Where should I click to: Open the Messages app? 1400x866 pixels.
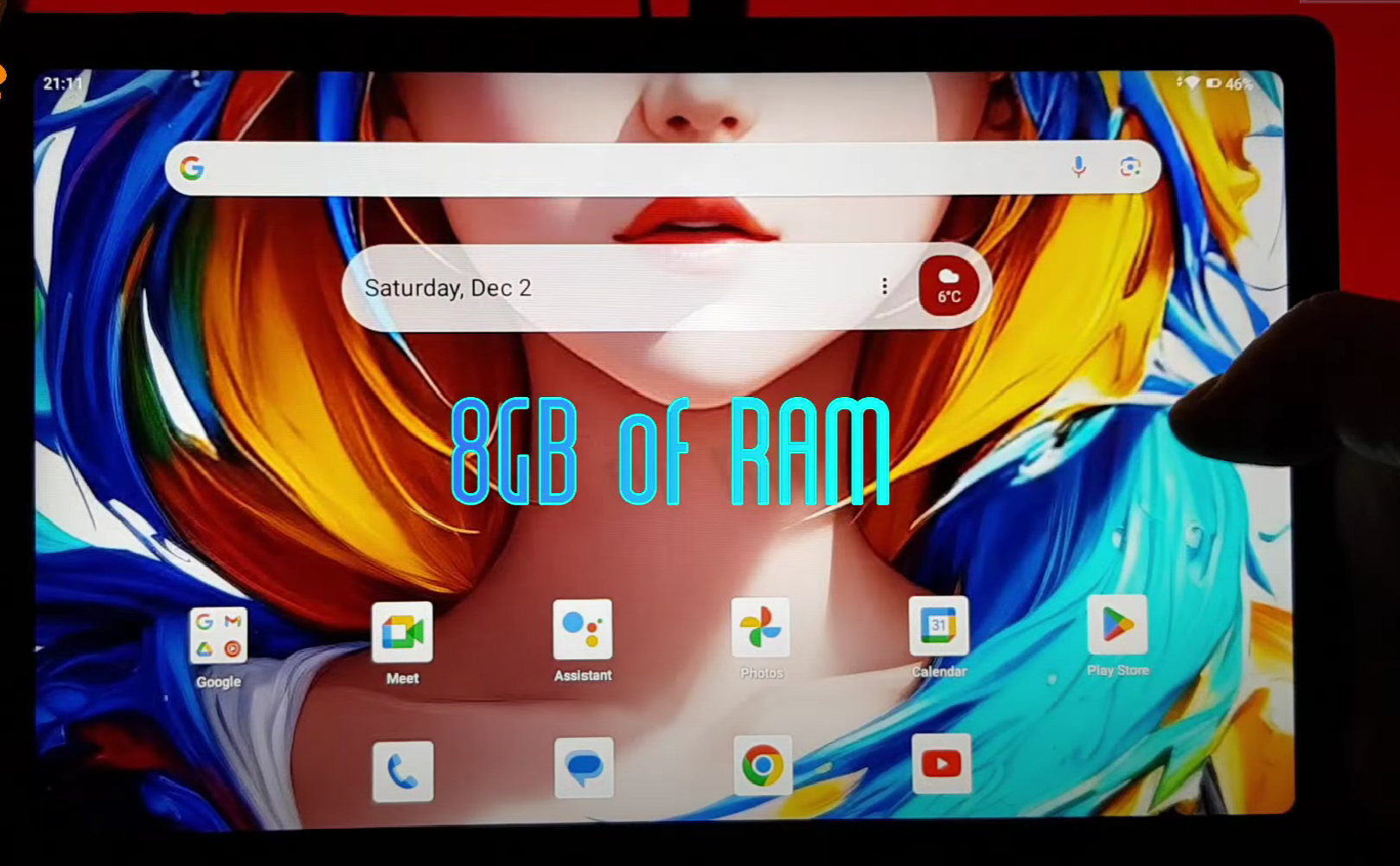pyautogui.click(x=584, y=767)
